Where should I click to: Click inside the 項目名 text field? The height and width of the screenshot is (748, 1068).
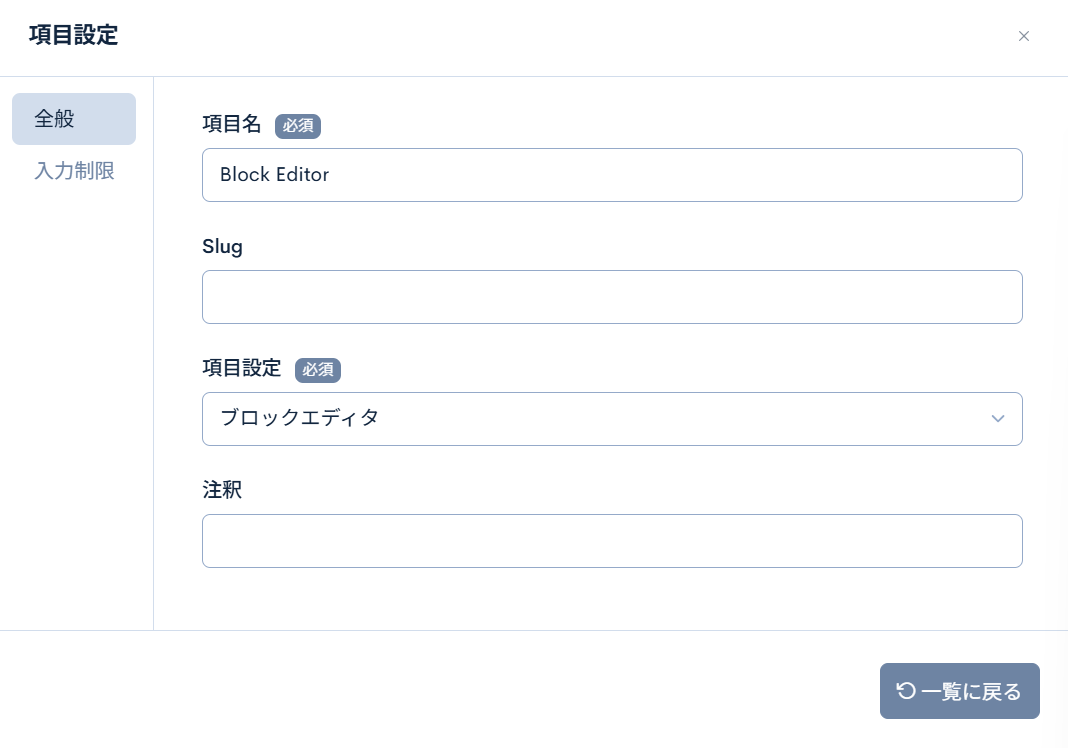(x=612, y=175)
